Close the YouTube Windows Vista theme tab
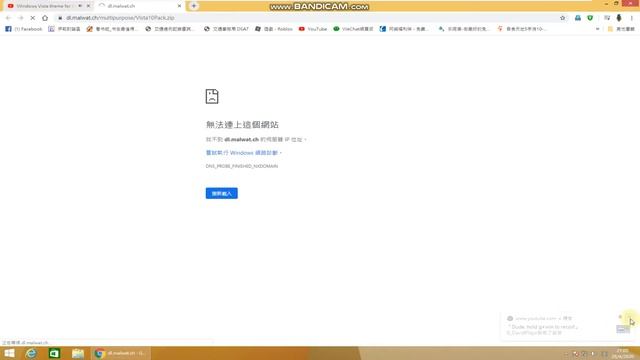 click(x=89, y=6)
